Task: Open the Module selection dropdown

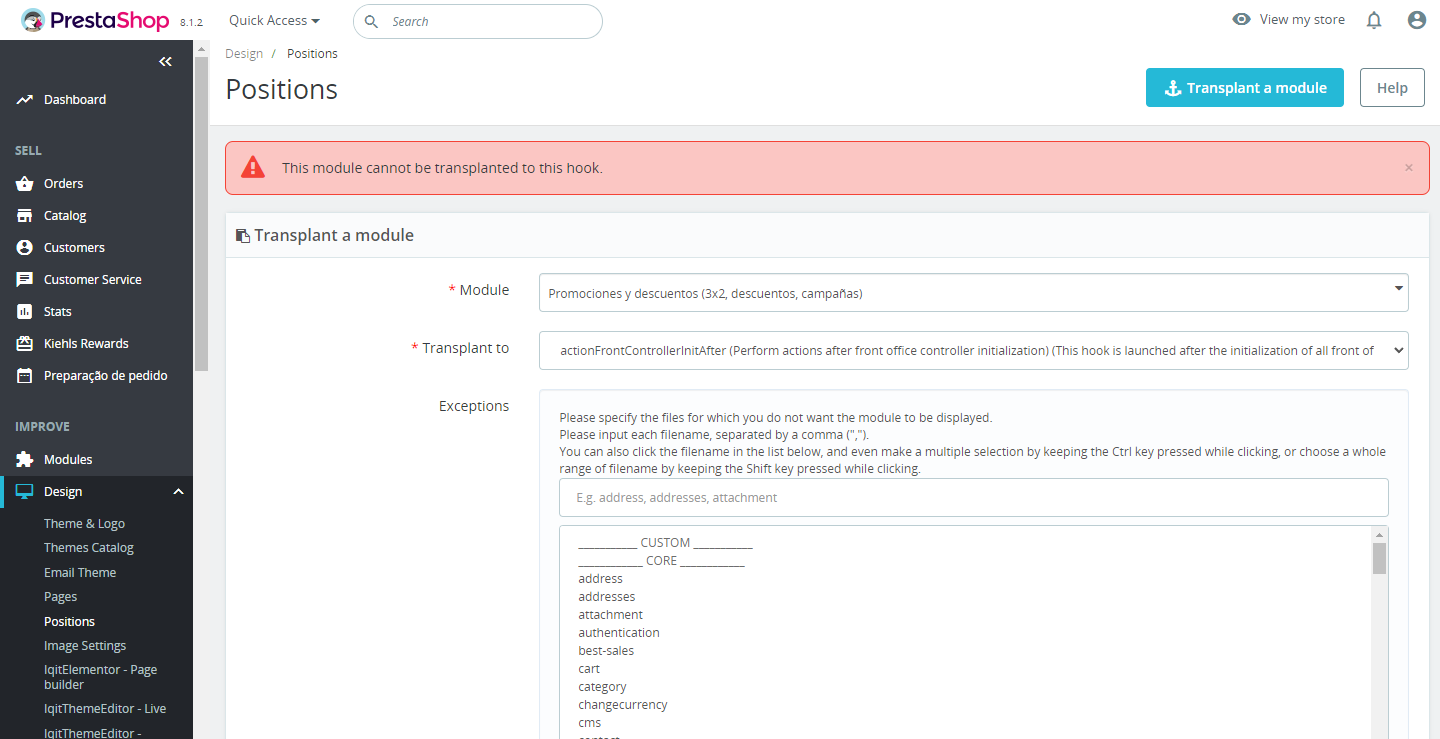Action: coord(973,293)
